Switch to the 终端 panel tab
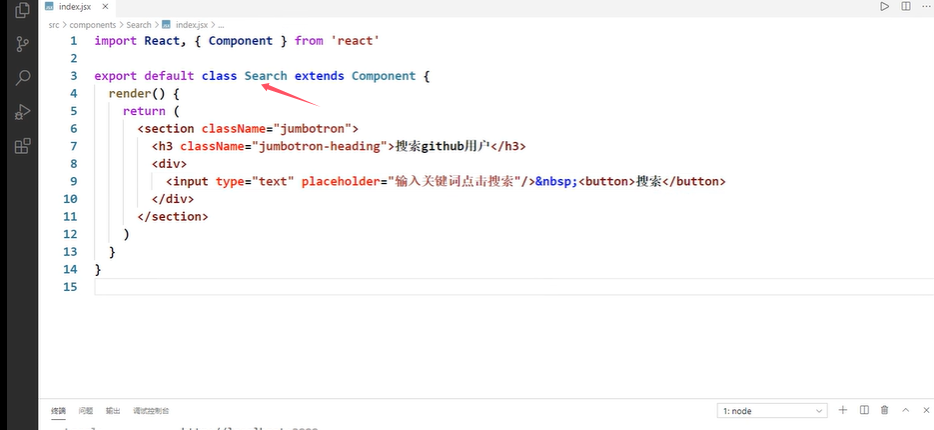 (58, 411)
